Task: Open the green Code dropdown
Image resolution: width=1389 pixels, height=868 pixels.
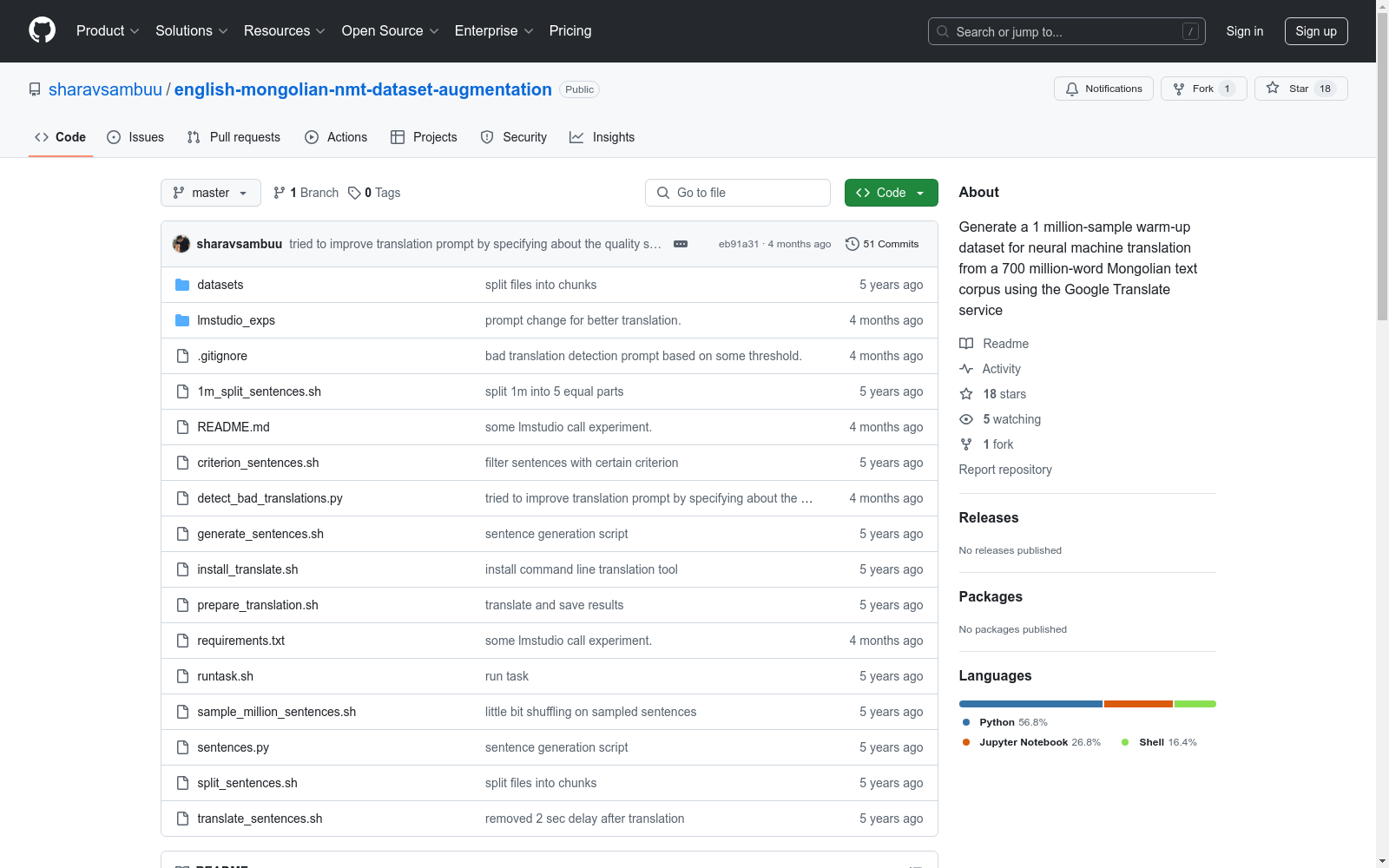Action: point(892,193)
